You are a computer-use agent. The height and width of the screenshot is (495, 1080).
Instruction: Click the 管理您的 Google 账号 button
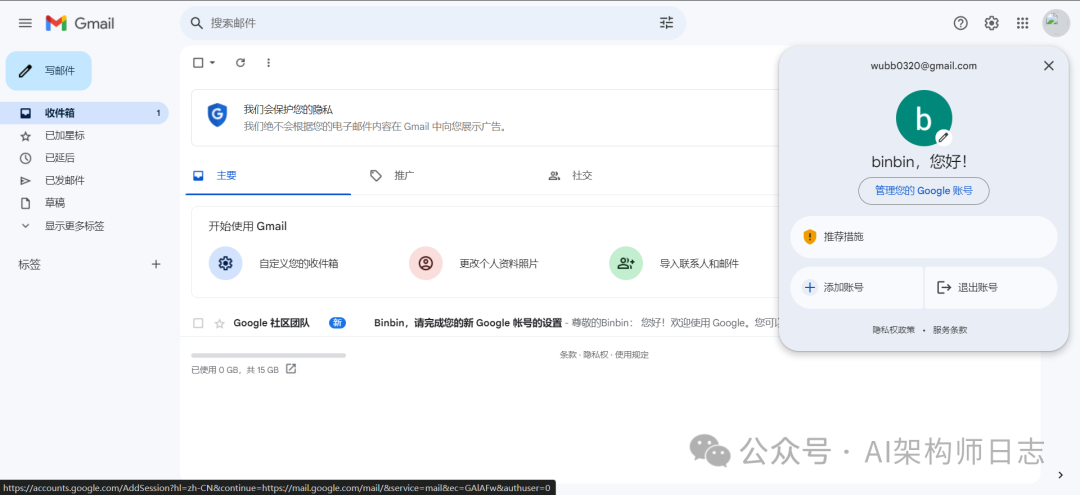[x=923, y=190]
